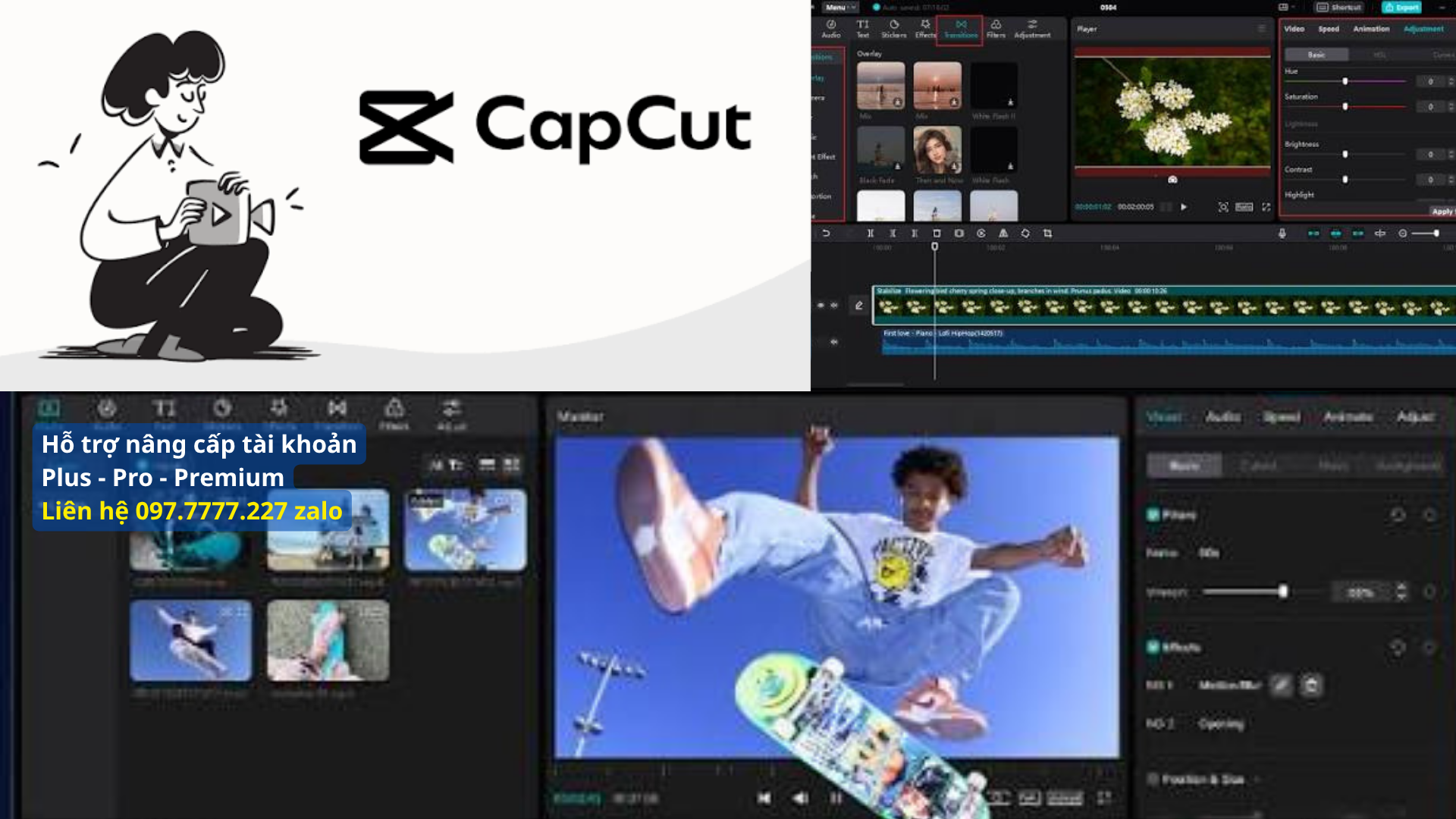The image size is (1456, 819).
Task: Toggle the Position & Size checkbox
Action: [x=1153, y=779]
